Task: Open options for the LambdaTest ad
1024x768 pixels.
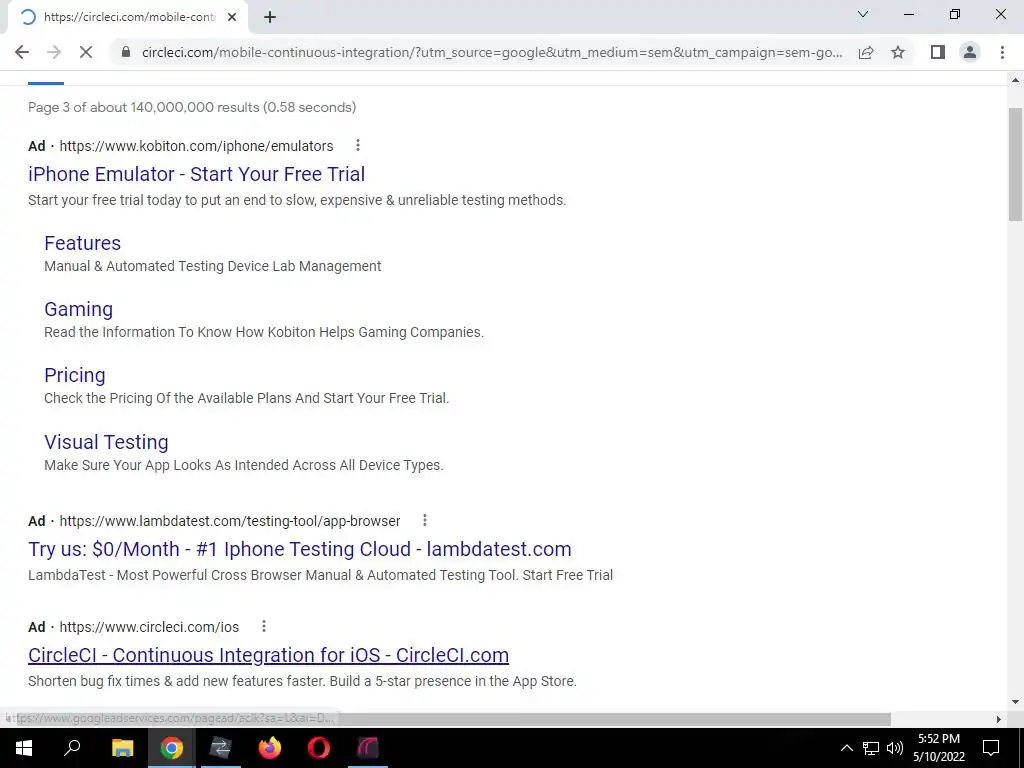Action: 424,520
